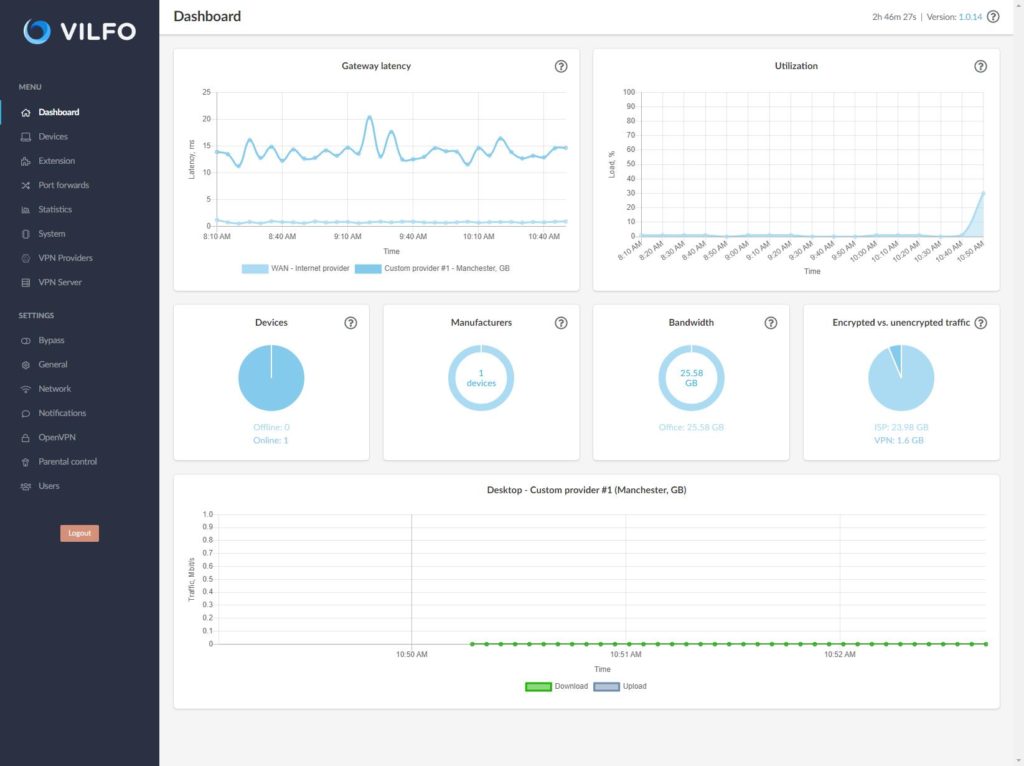Toggle Custom provider #1 Manchester legend series

coord(432,268)
